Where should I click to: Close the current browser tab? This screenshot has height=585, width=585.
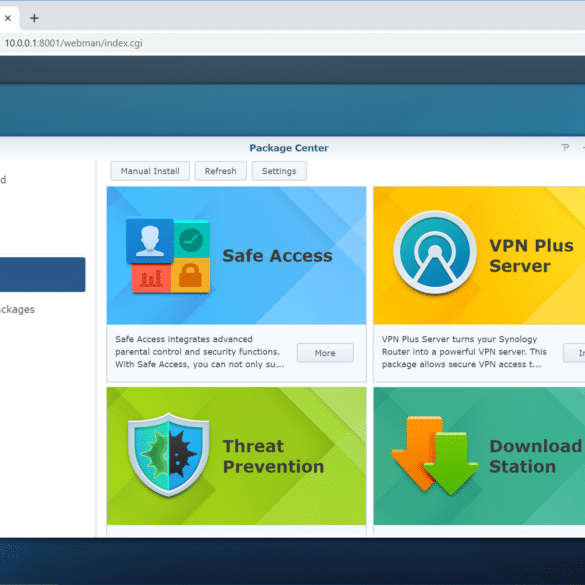(8, 18)
